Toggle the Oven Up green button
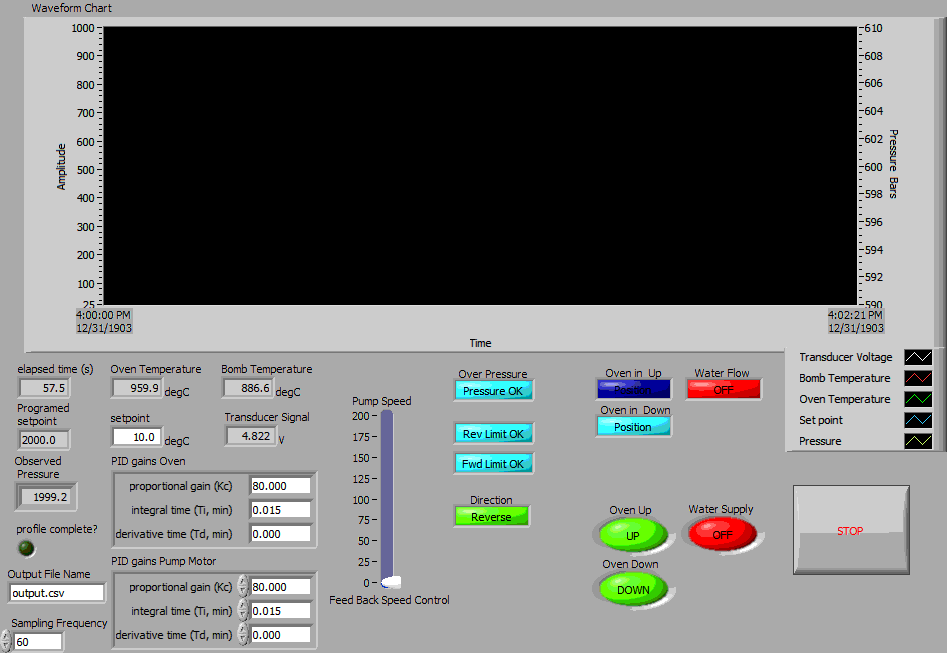This screenshot has height=653, width=947. [632, 535]
